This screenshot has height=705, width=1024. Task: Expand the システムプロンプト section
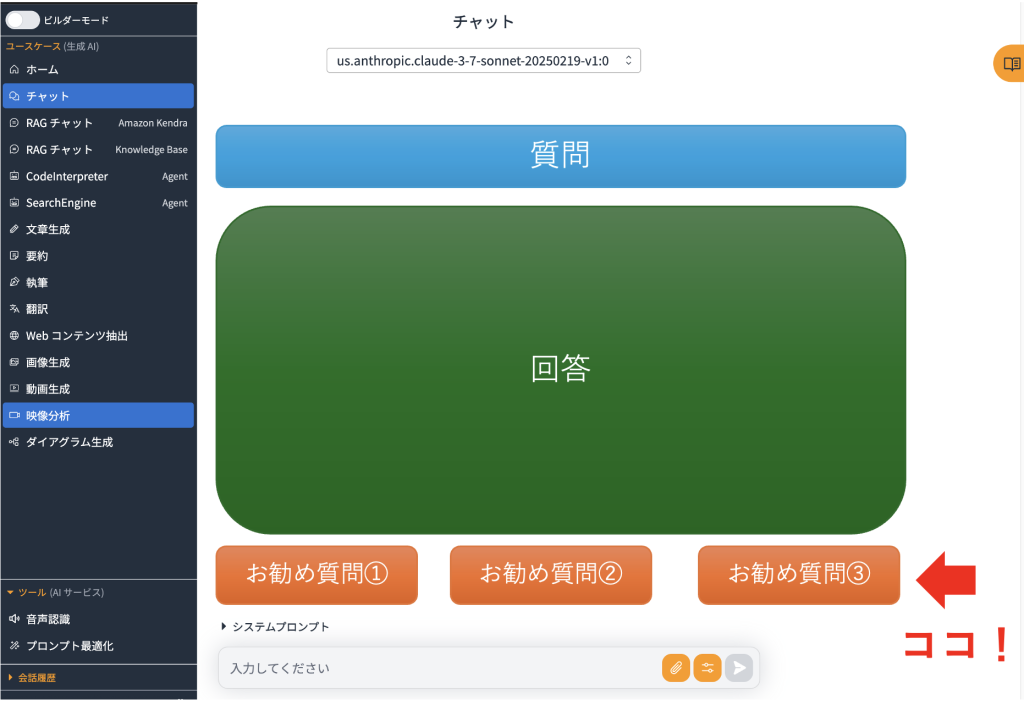(x=275, y=627)
